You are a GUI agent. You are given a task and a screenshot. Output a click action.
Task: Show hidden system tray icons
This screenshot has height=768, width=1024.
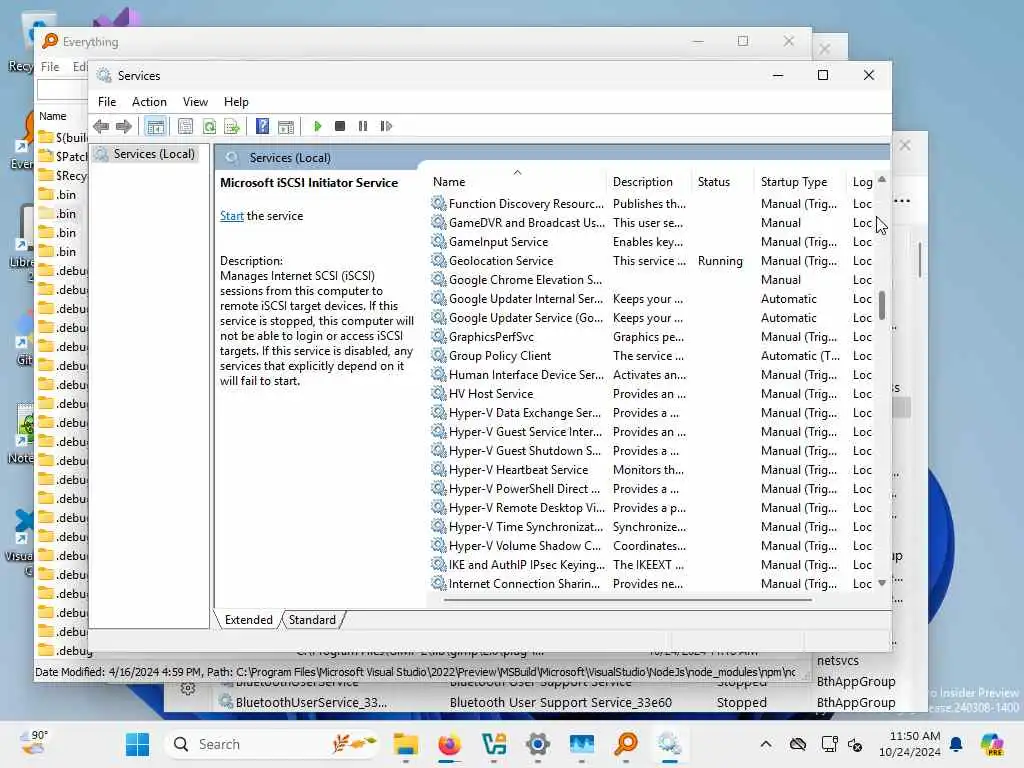pos(766,744)
